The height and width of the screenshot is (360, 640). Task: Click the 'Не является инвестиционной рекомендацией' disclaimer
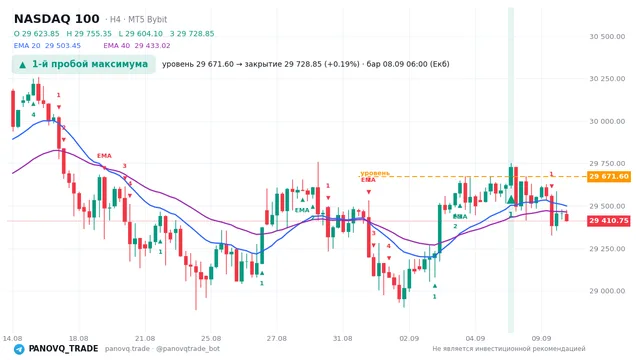[x=509, y=349]
